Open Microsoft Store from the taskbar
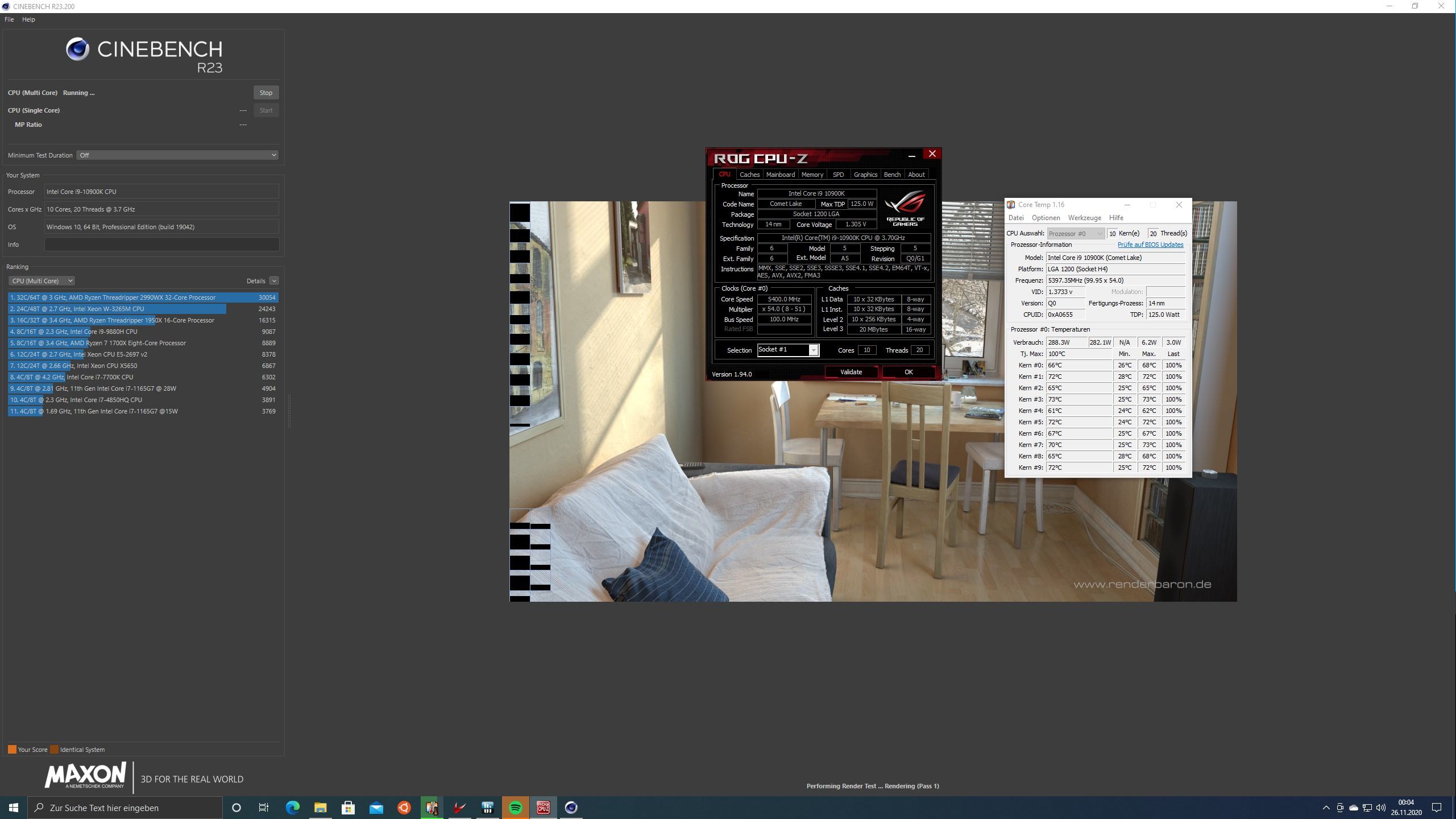 click(x=348, y=808)
